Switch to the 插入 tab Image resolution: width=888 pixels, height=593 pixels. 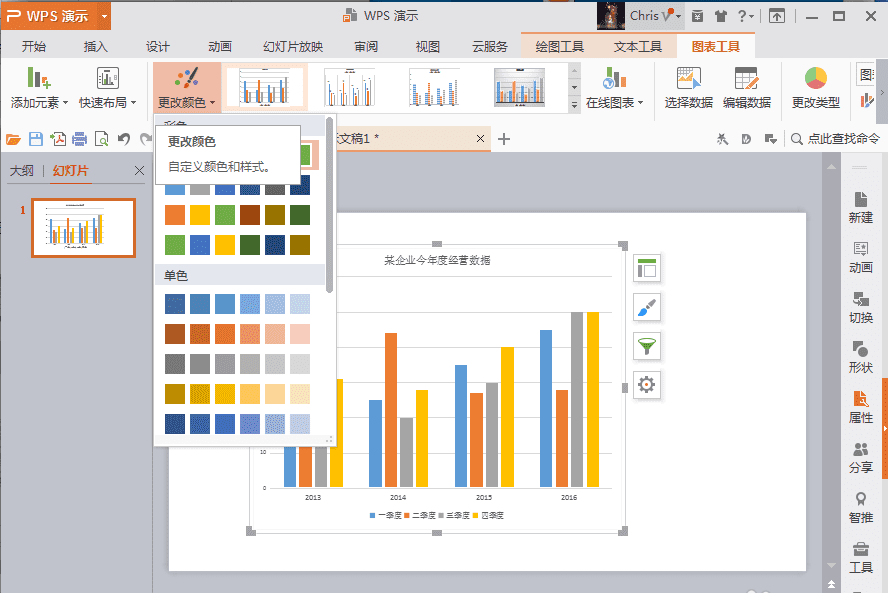click(x=96, y=46)
